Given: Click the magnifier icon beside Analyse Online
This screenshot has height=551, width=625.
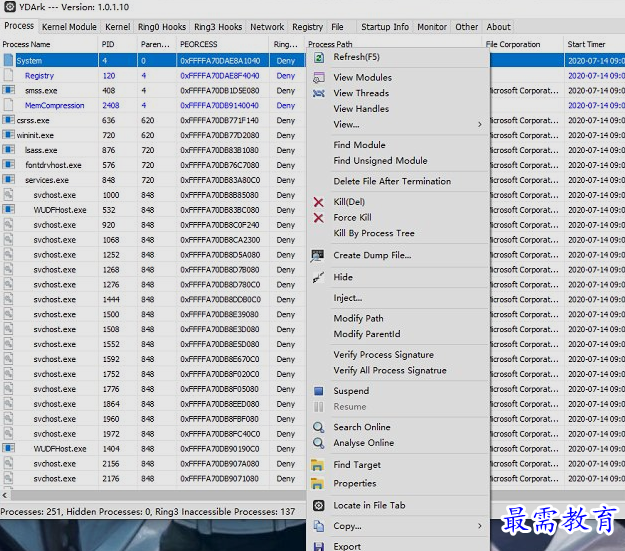Looking at the screenshot, I should coord(318,443).
